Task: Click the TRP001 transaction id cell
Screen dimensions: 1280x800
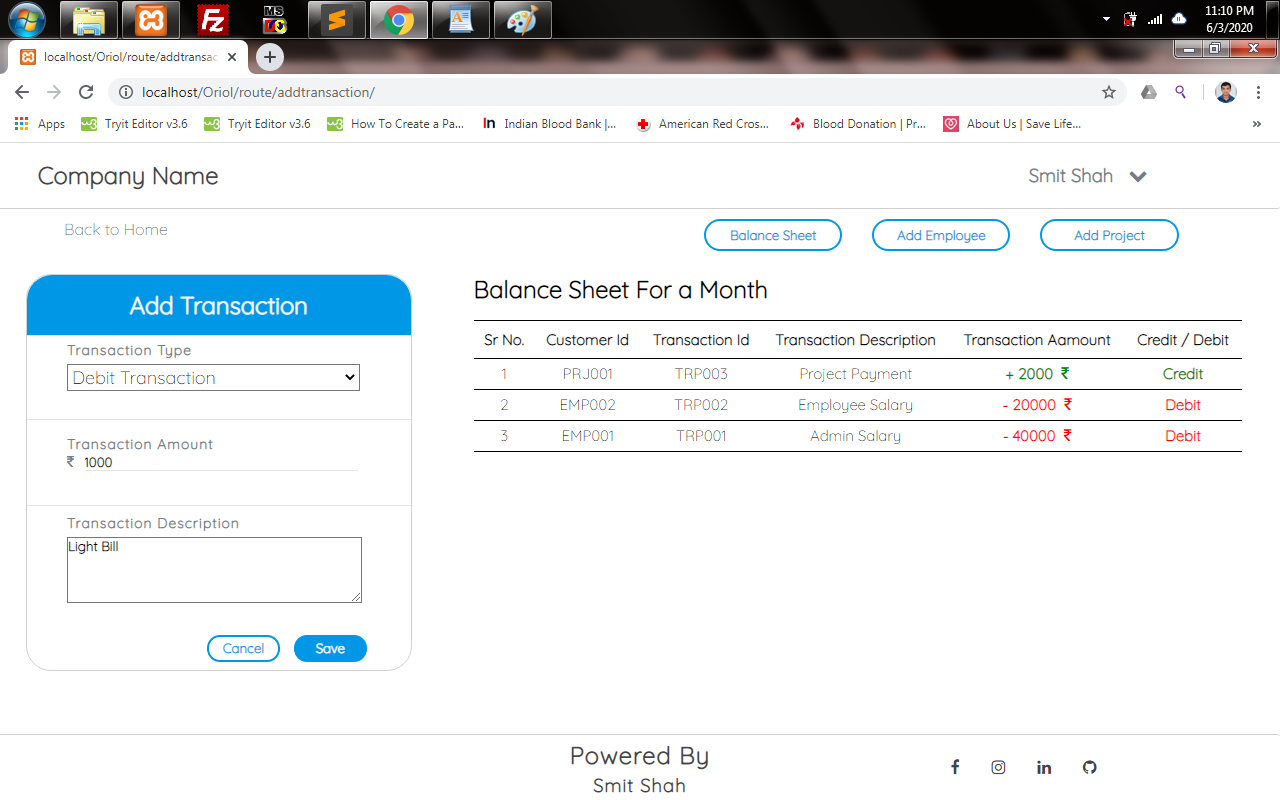Action: pos(701,436)
